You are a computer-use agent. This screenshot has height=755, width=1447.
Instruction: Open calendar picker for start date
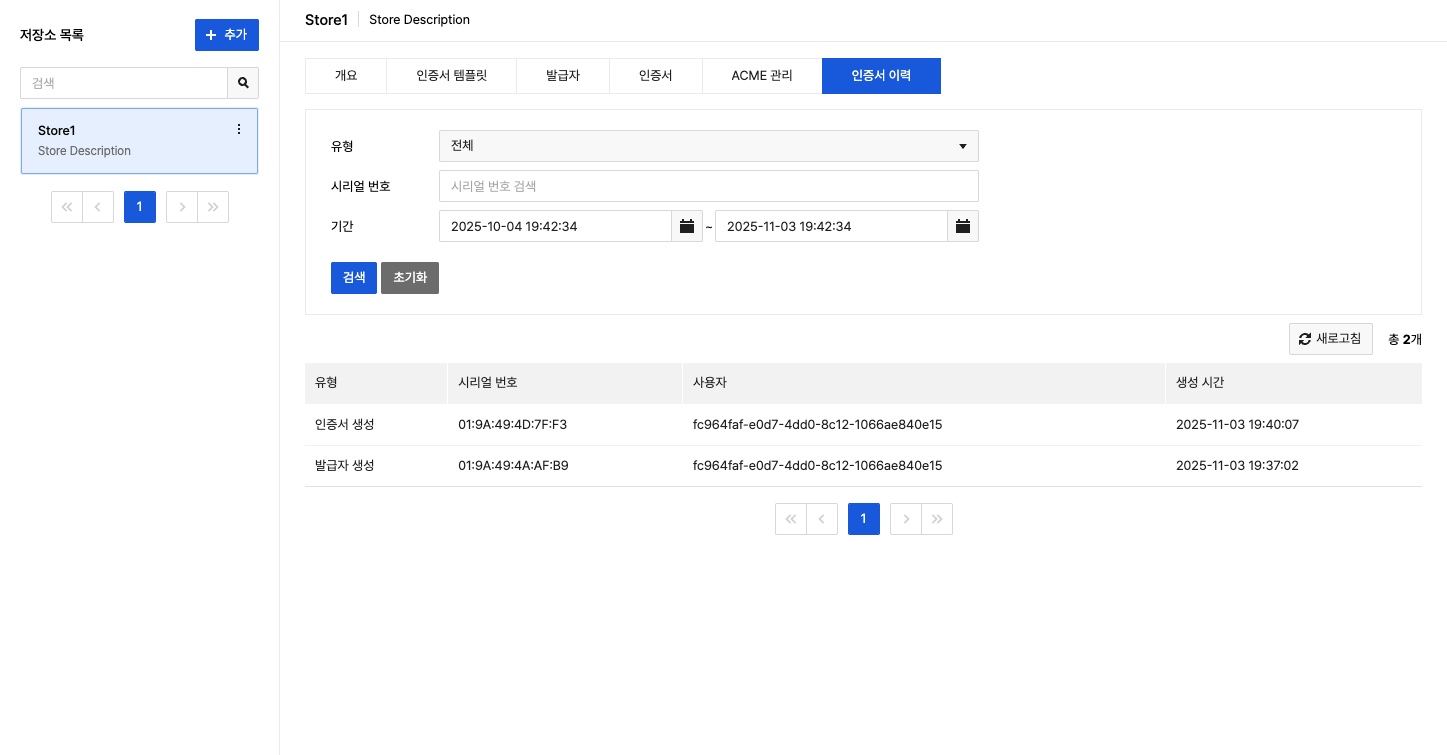687,226
